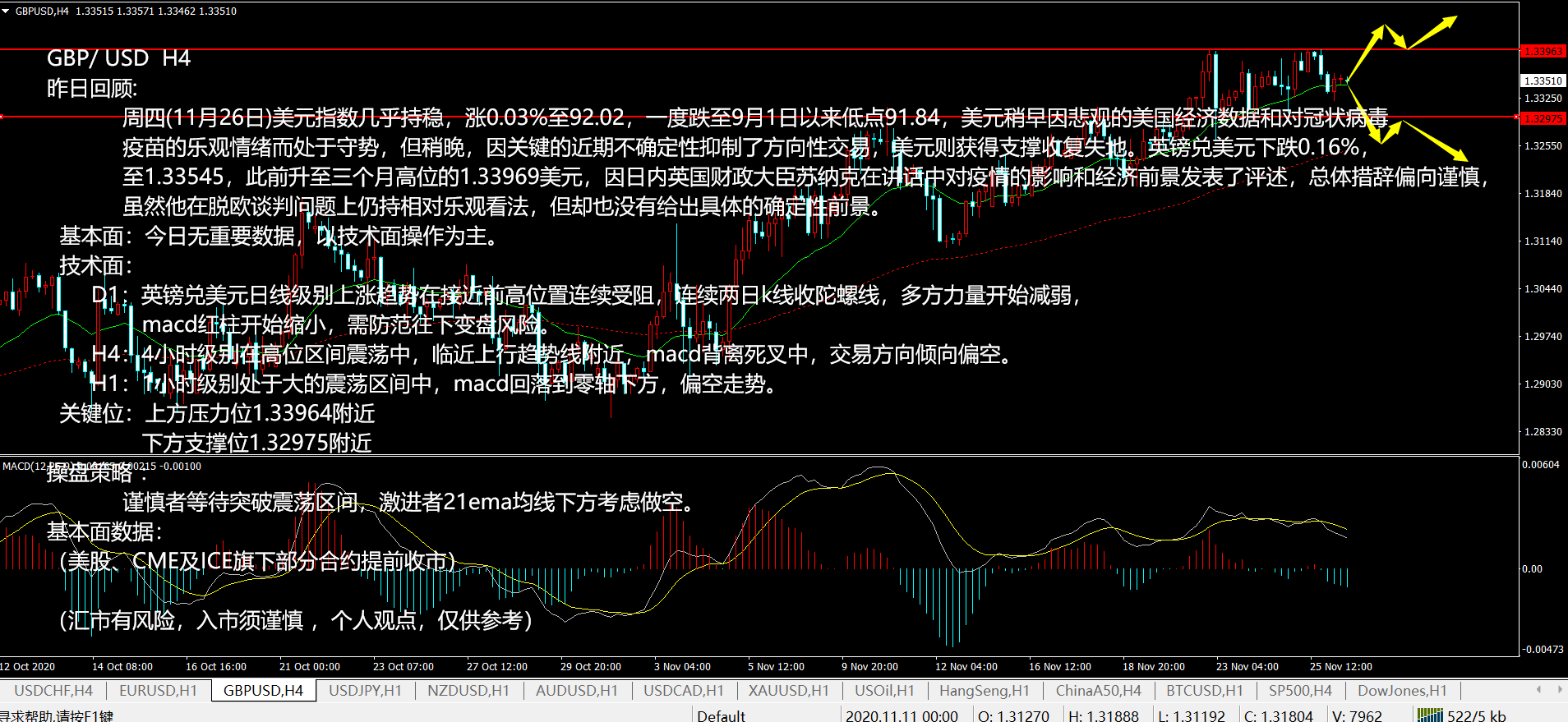The image size is (1568, 722).
Task: Click the GBPUSD,H4 chart title quote text
Action: (x=126, y=11)
